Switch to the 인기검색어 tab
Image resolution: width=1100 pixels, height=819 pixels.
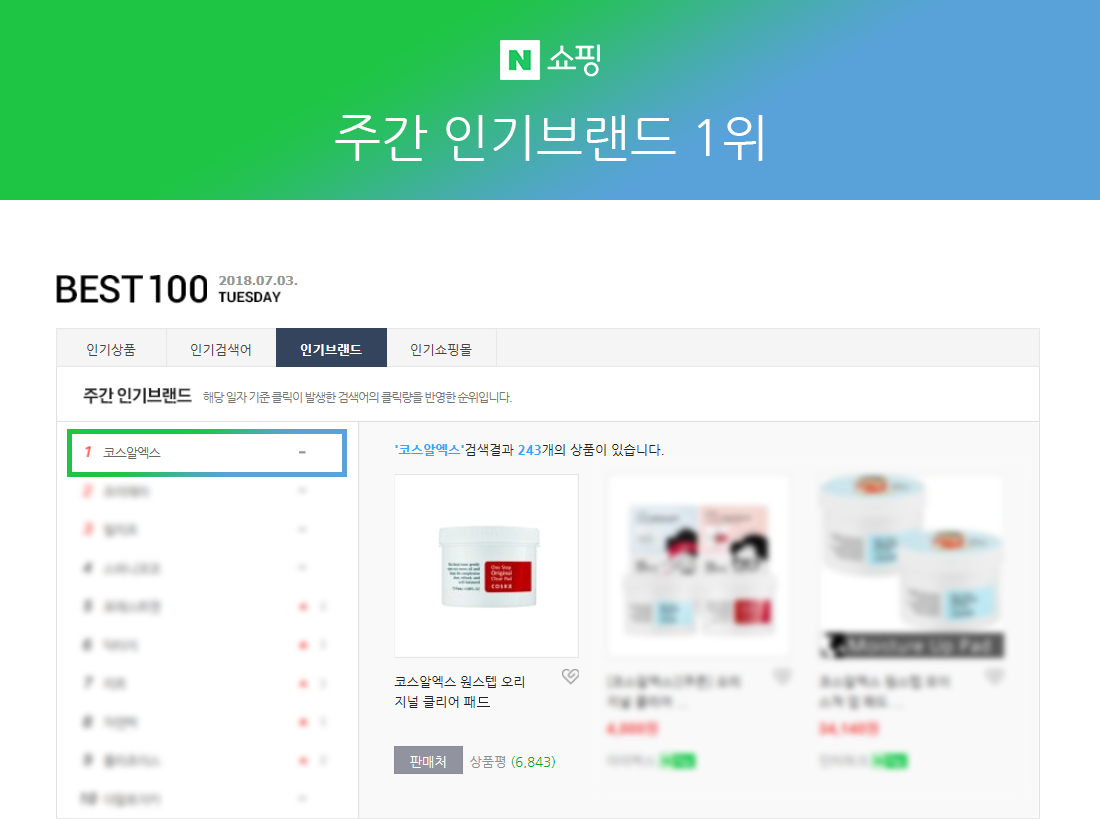click(x=221, y=349)
